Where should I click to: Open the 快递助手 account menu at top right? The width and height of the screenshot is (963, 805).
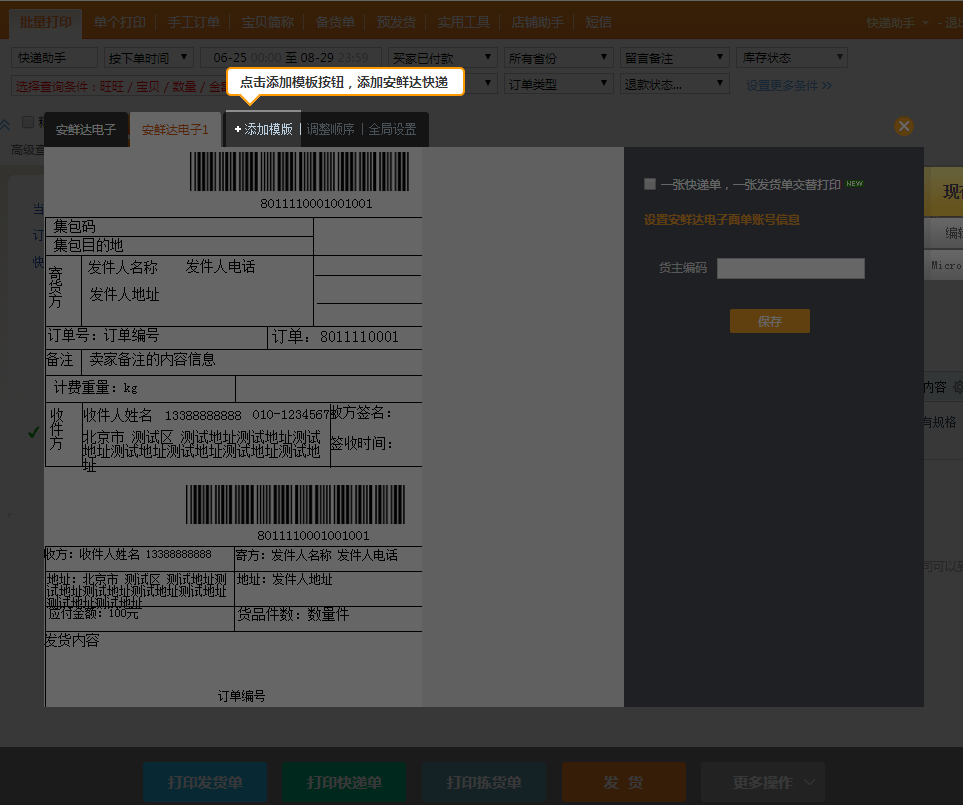897,23
